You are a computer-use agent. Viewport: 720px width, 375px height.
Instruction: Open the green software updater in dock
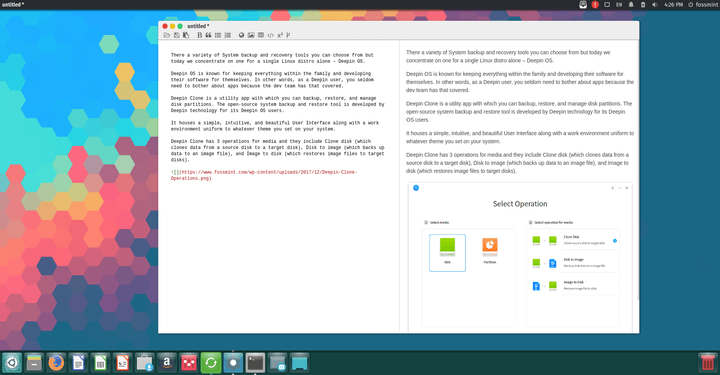point(211,363)
